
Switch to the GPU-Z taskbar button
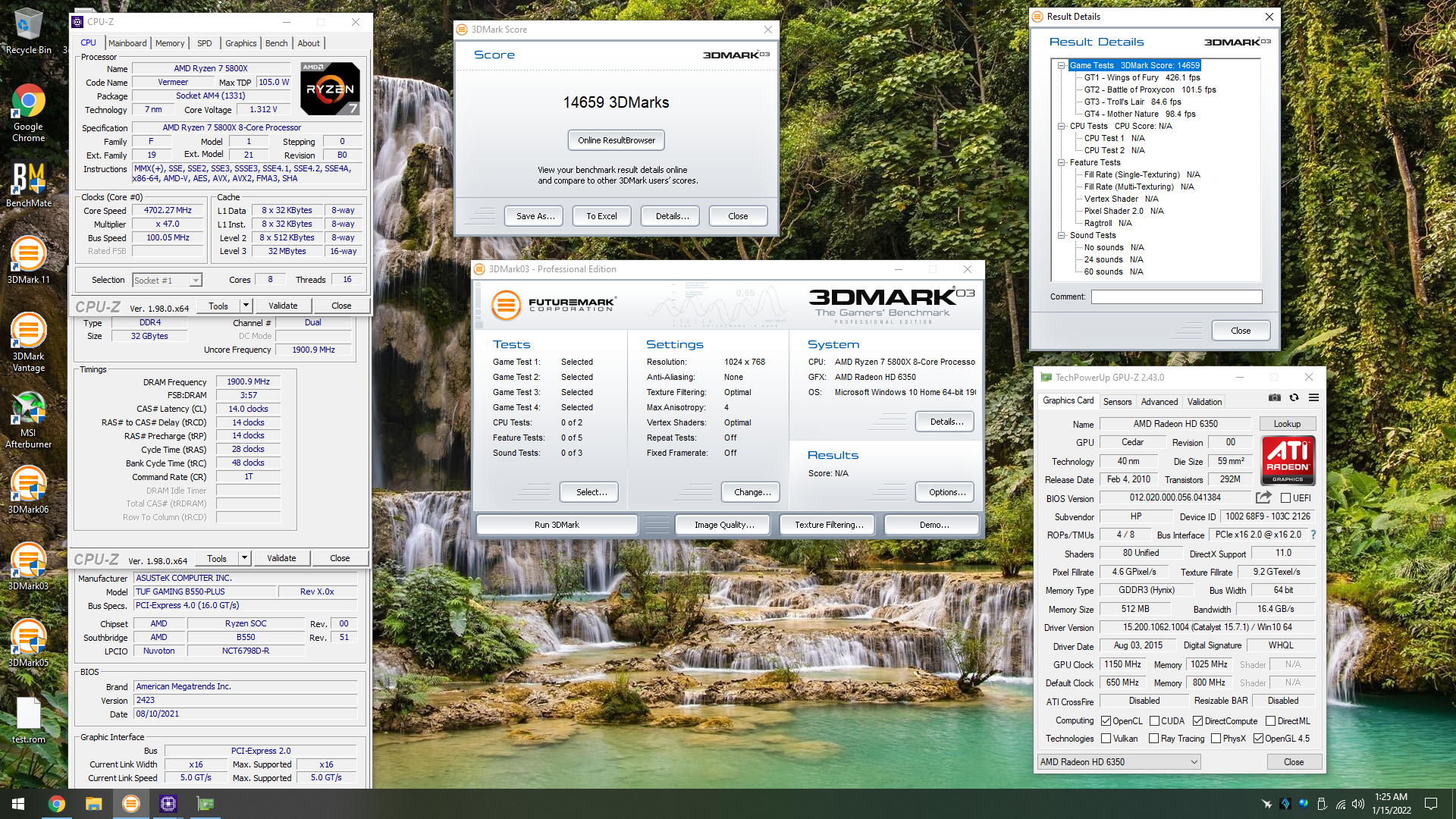click(x=205, y=804)
